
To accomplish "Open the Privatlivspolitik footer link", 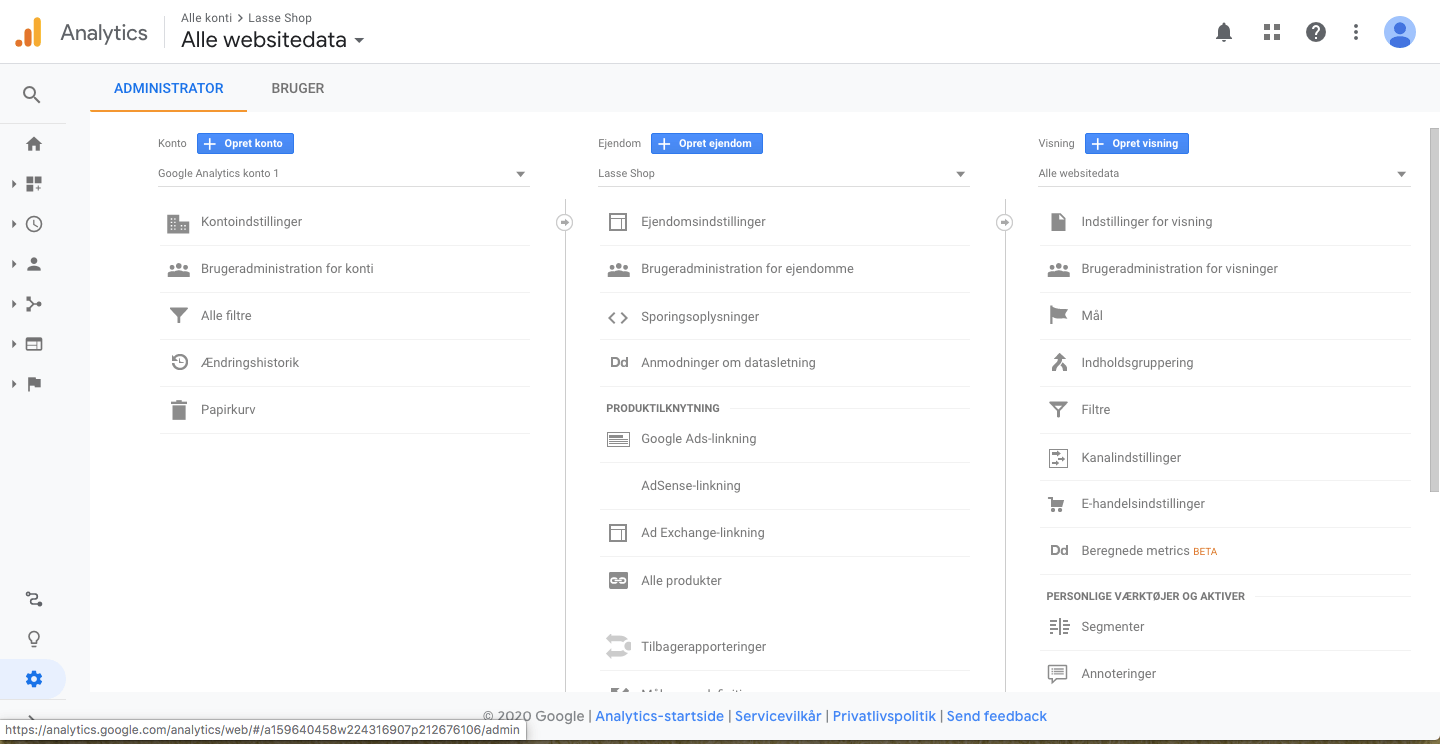I will [884, 716].
